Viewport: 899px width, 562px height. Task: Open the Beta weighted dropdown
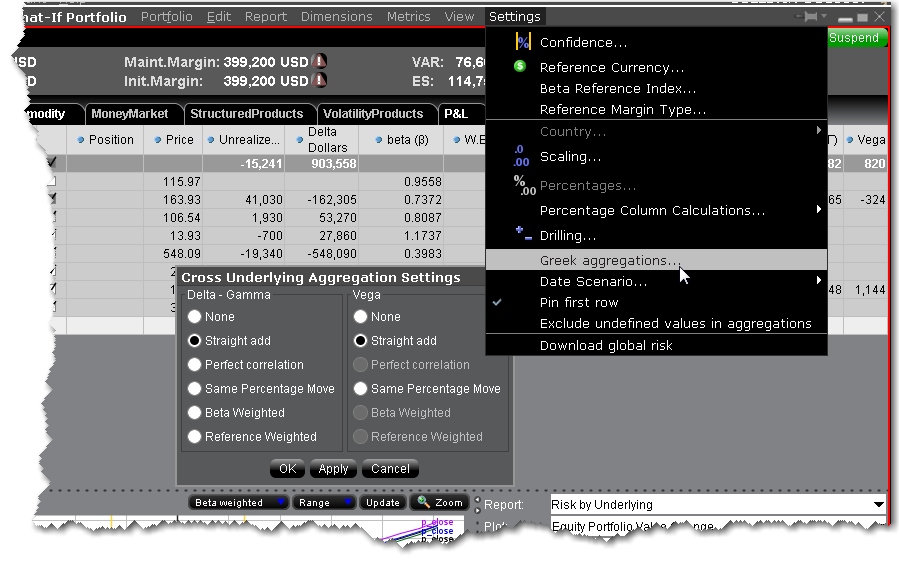(x=239, y=503)
